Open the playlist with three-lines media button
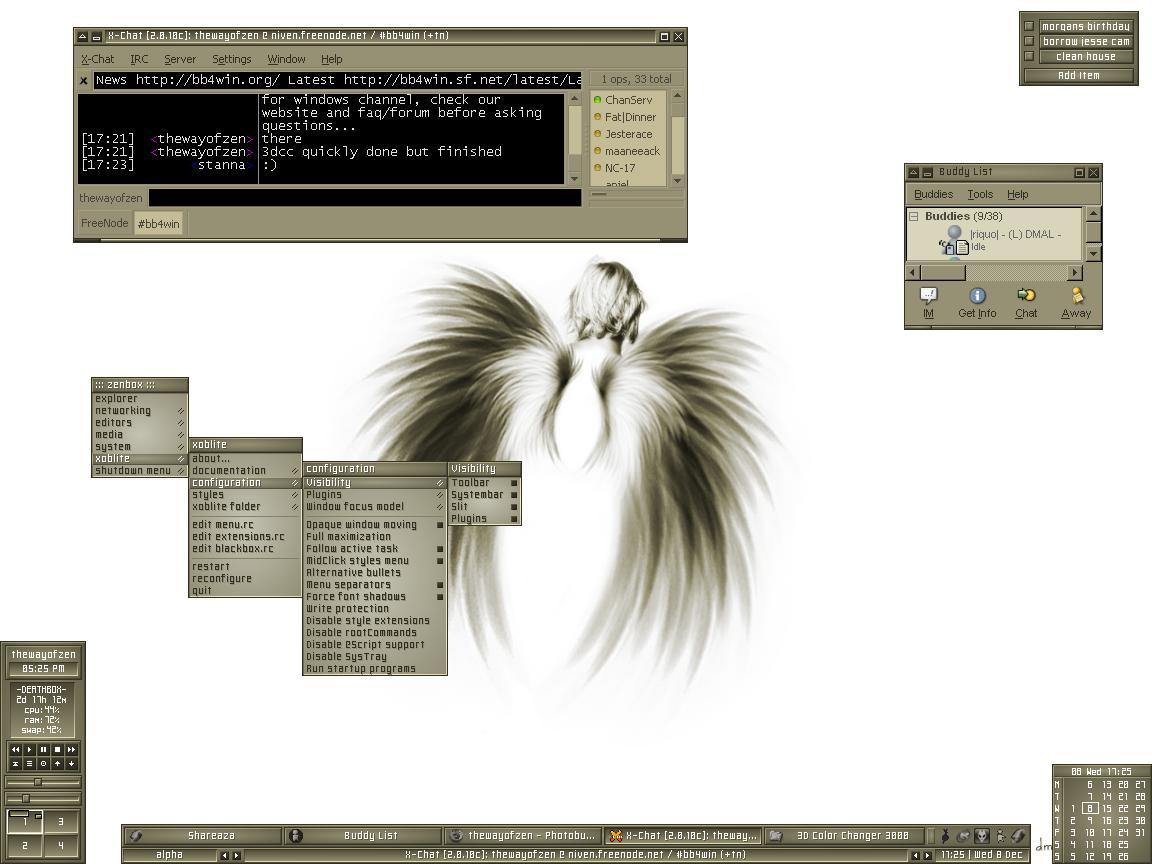The image size is (1152, 864). coord(29,763)
